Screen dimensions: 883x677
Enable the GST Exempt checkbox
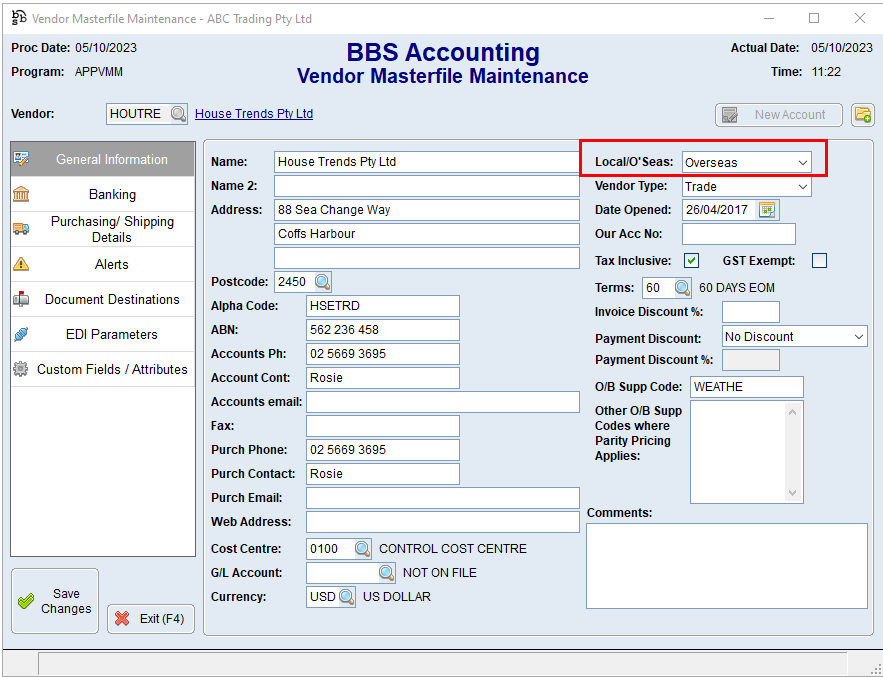(819, 261)
